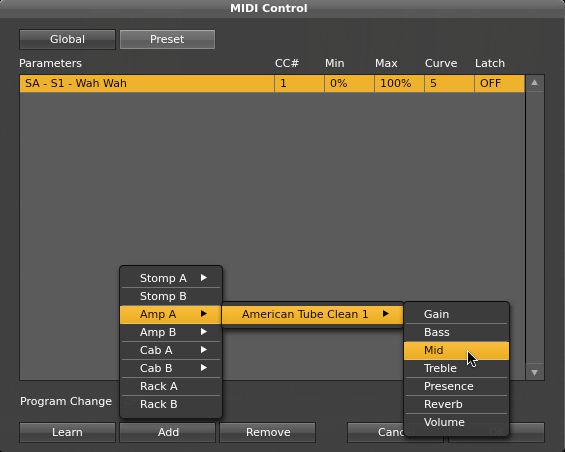The height and width of the screenshot is (452, 565).
Task: Select Volume from the amp submenu
Action: [456, 422]
